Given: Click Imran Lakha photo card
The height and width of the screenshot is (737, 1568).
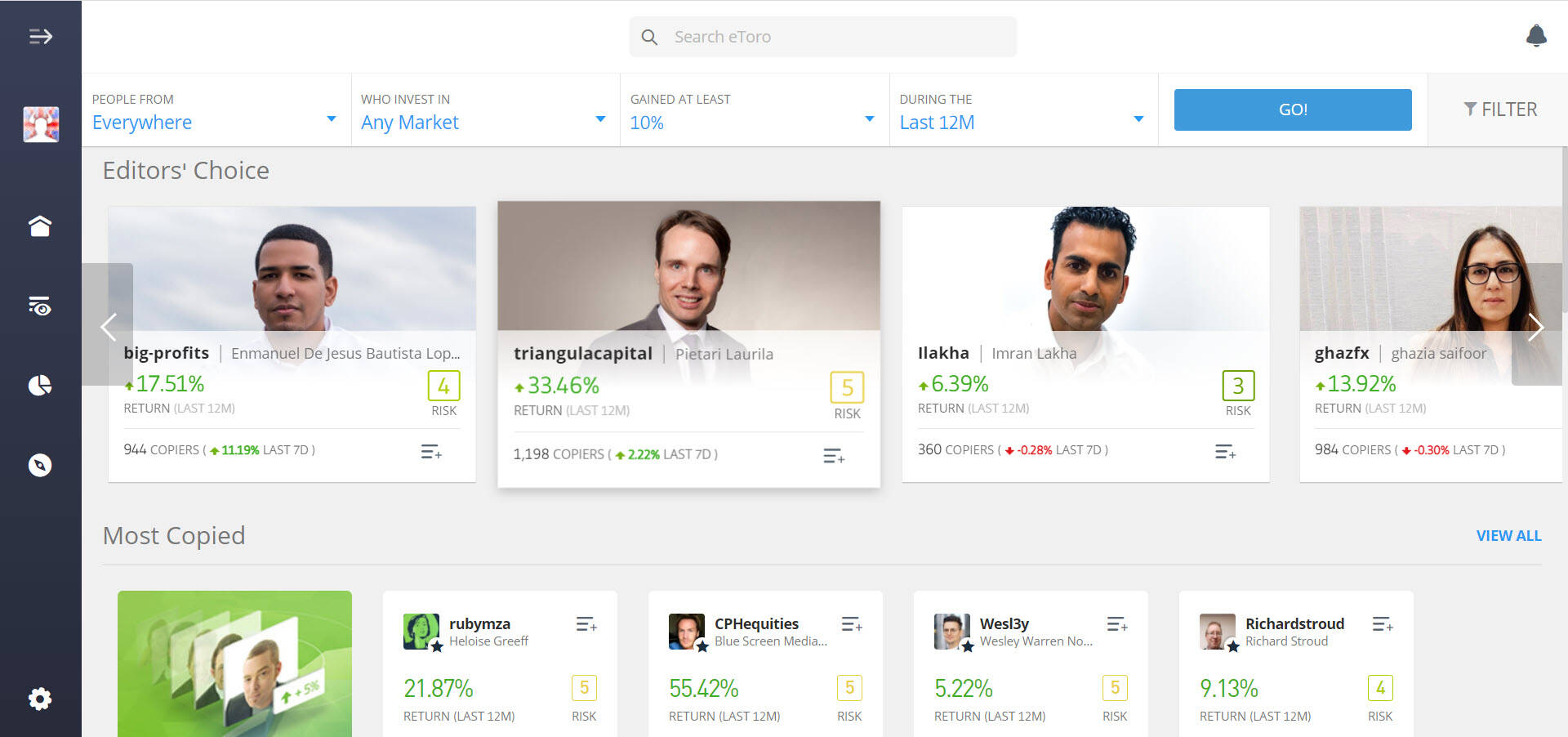Looking at the screenshot, I should pos(1085,270).
